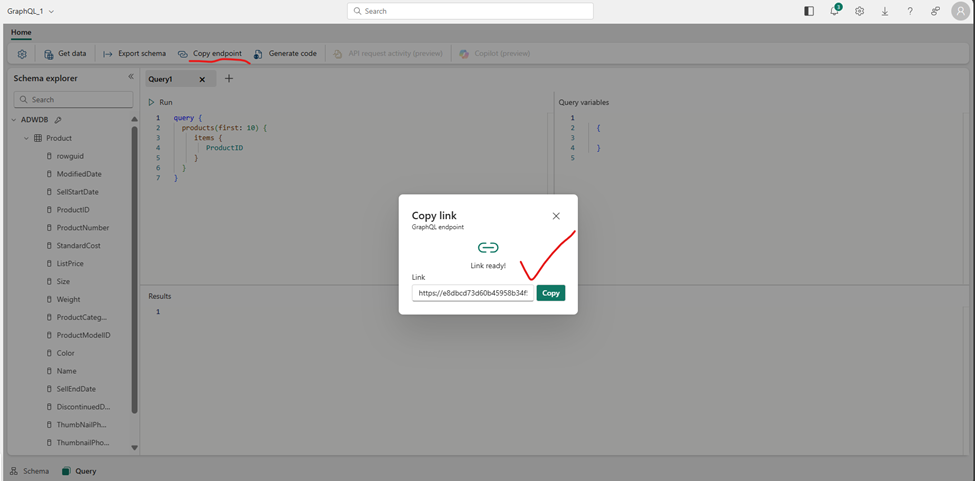The width and height of the screenshot is (975, 481).
Task: Click the Copy endpoint toolbar button
Action: [x=210, y=54]
